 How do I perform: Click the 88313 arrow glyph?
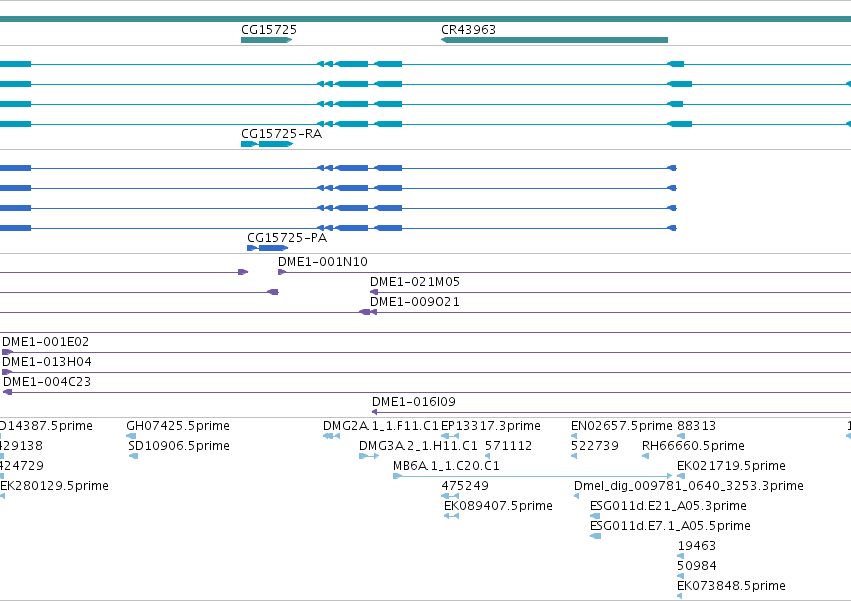(x=681, y=436)
